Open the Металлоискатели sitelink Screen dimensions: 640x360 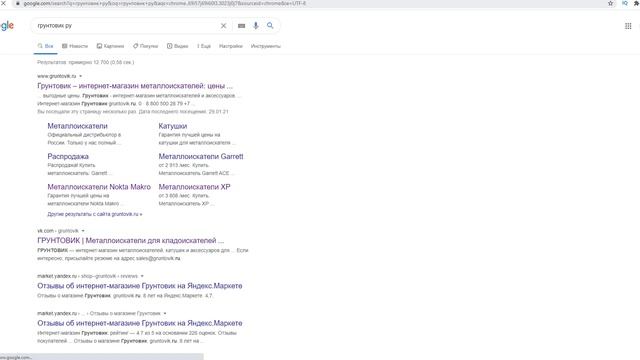(x=78, y=126)
